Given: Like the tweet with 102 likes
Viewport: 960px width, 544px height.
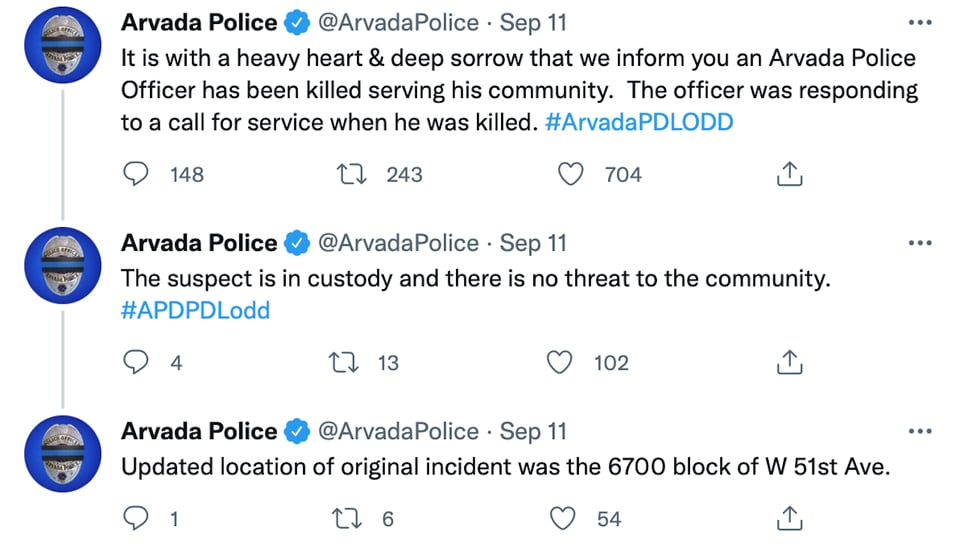Looking at the screenshot, I should [559, 362].
